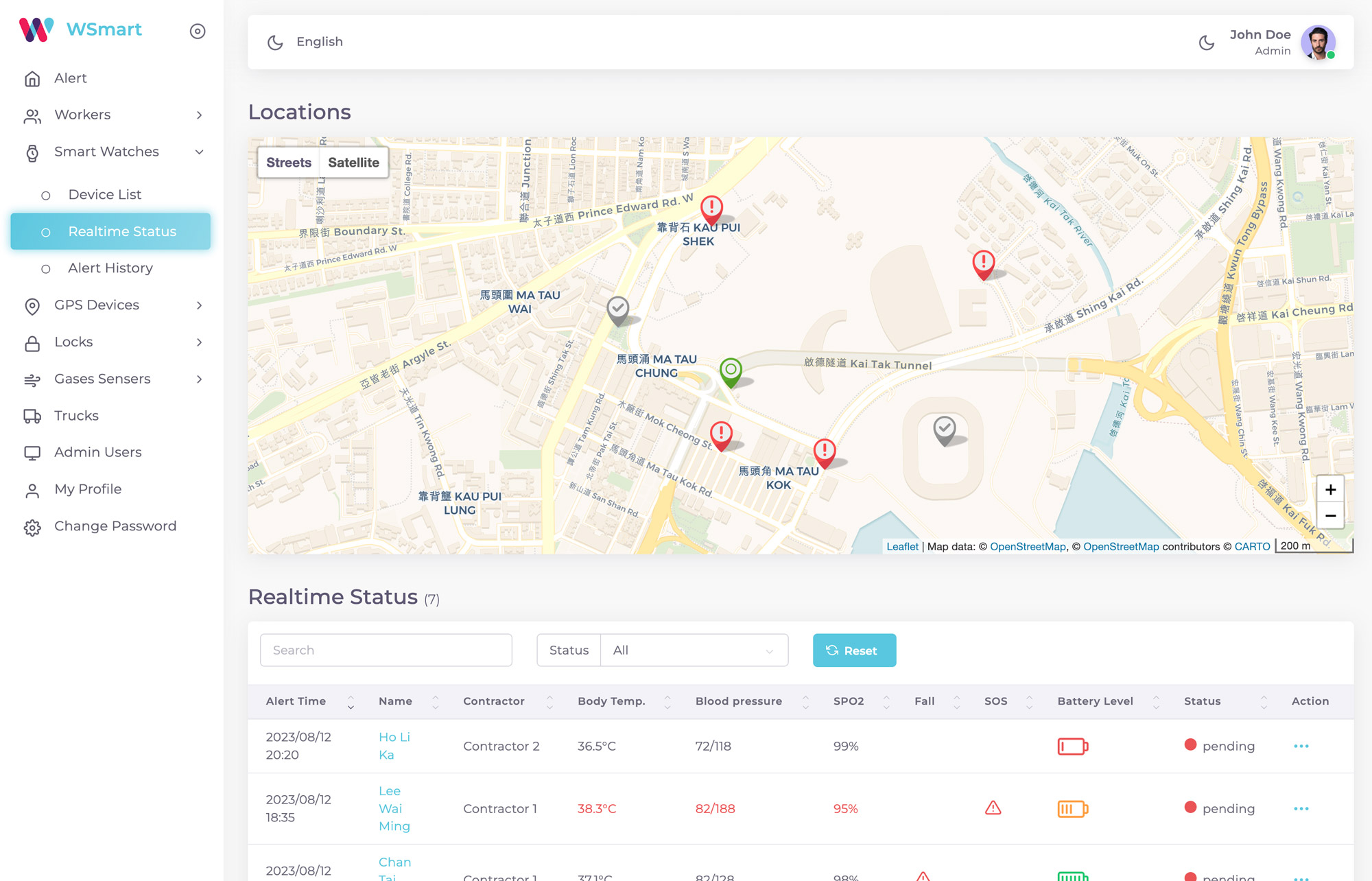Click orange battery icon for Lee Wai Ming
Viewport: 1372px width, 881px height.
(1073, 809)
